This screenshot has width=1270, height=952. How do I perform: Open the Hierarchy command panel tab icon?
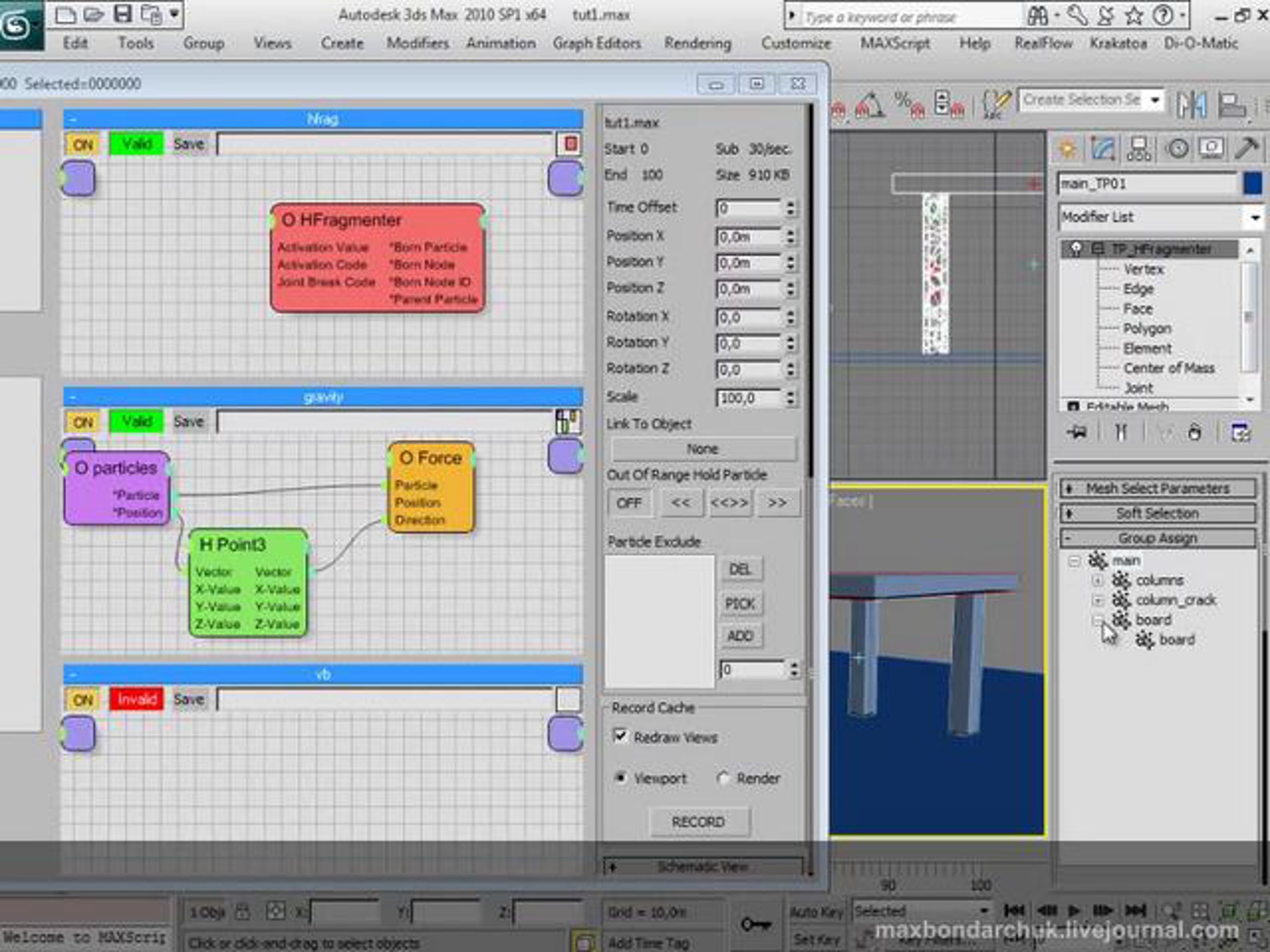click(1140, 149)
